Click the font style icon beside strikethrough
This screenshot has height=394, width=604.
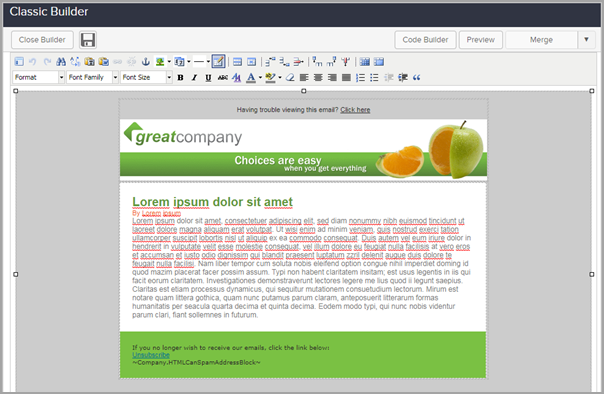coord(236,78)
